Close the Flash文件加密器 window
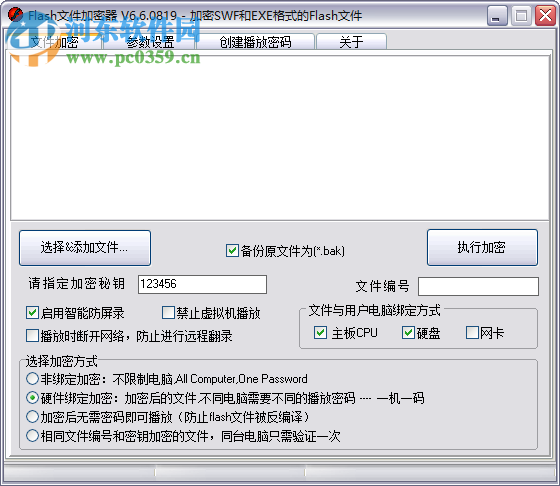 pyautogui.click(x=545, y=16)
